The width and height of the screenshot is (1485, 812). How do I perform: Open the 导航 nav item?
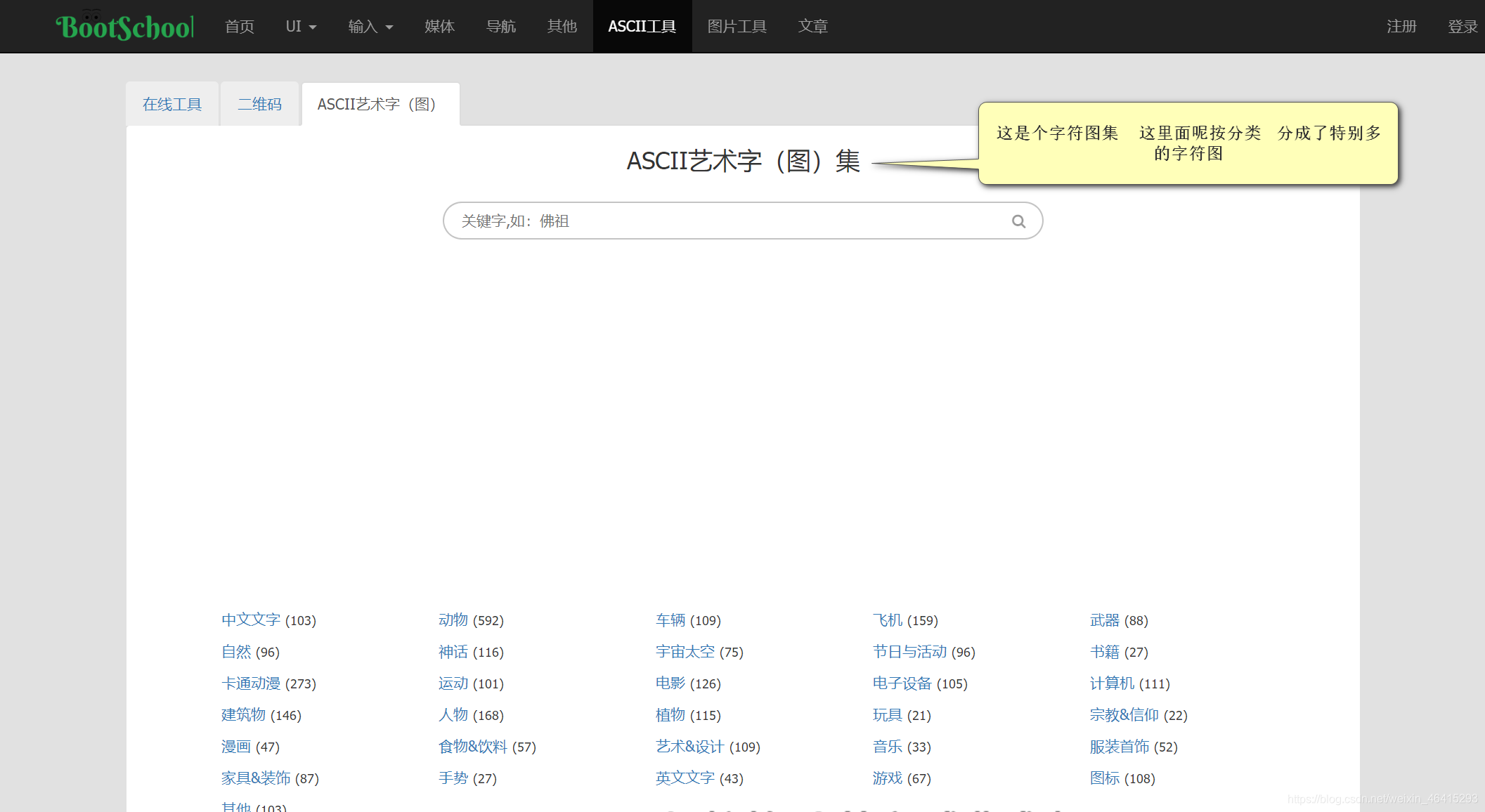pyautogui.click(x=501, y=26)
